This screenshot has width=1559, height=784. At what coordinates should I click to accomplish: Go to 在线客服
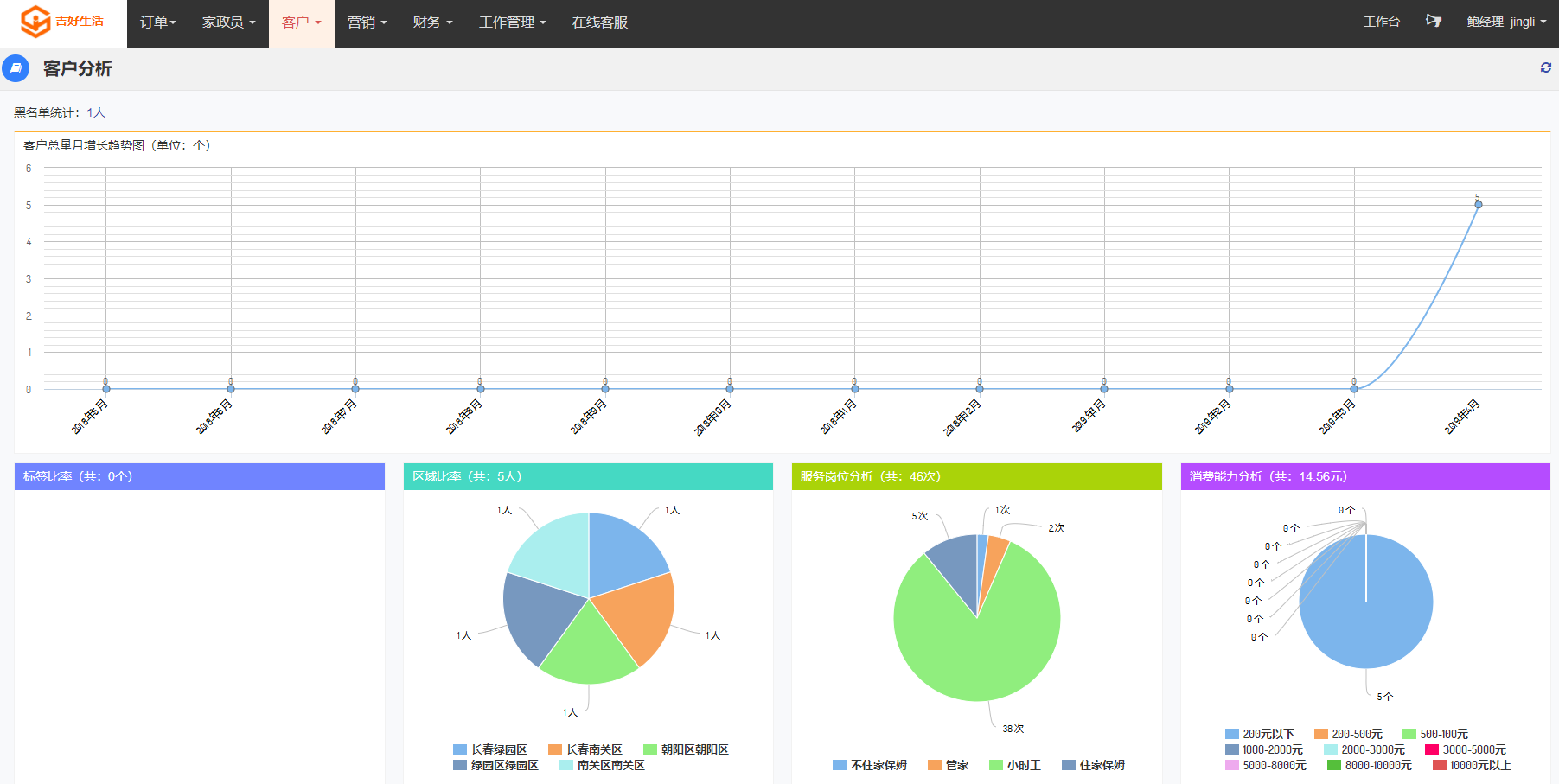600,22
